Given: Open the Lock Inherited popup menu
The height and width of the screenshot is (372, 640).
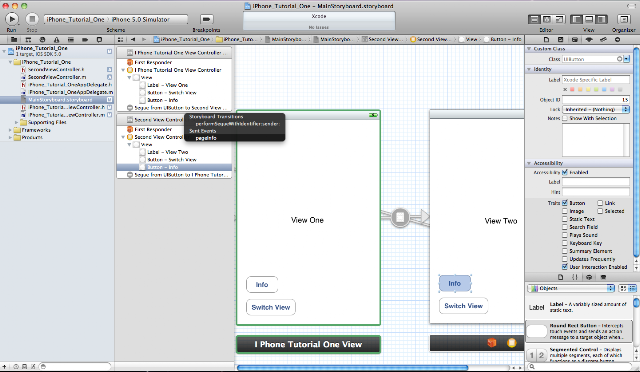Looking at the screenshot, I should [x=596, y=109].
